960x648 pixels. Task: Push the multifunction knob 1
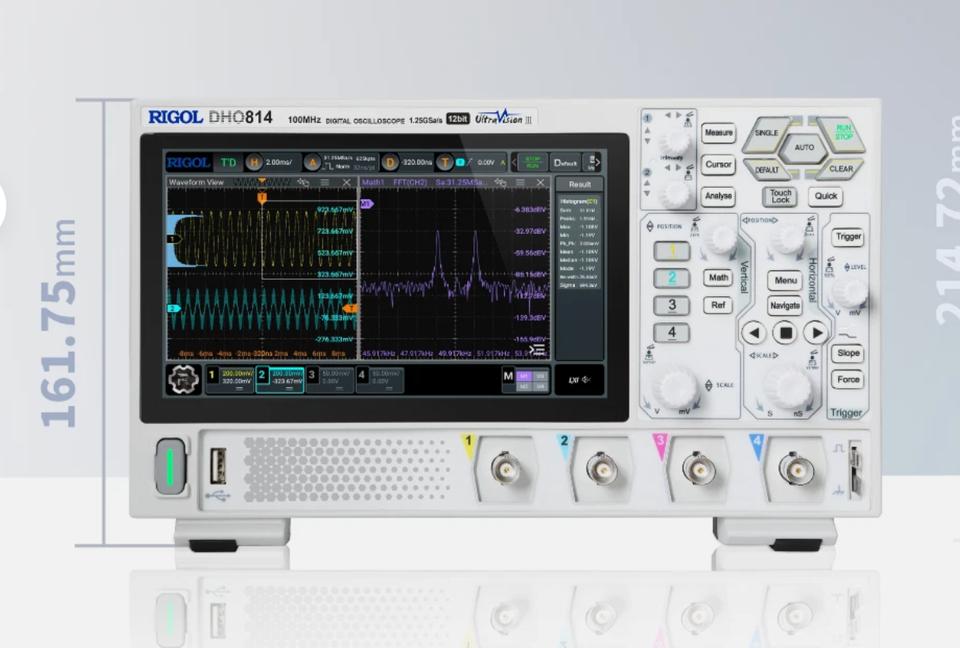tap(674, 141)
